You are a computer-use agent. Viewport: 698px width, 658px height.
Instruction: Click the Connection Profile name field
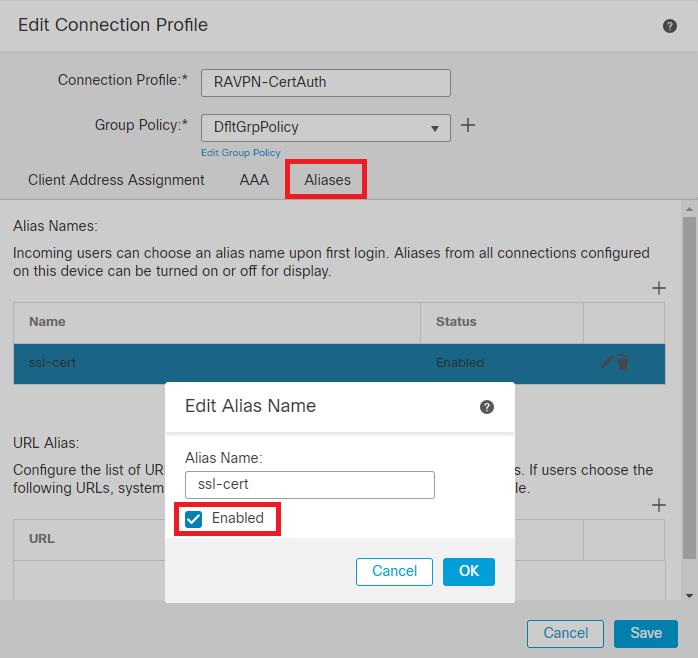(x=326, y=82)
